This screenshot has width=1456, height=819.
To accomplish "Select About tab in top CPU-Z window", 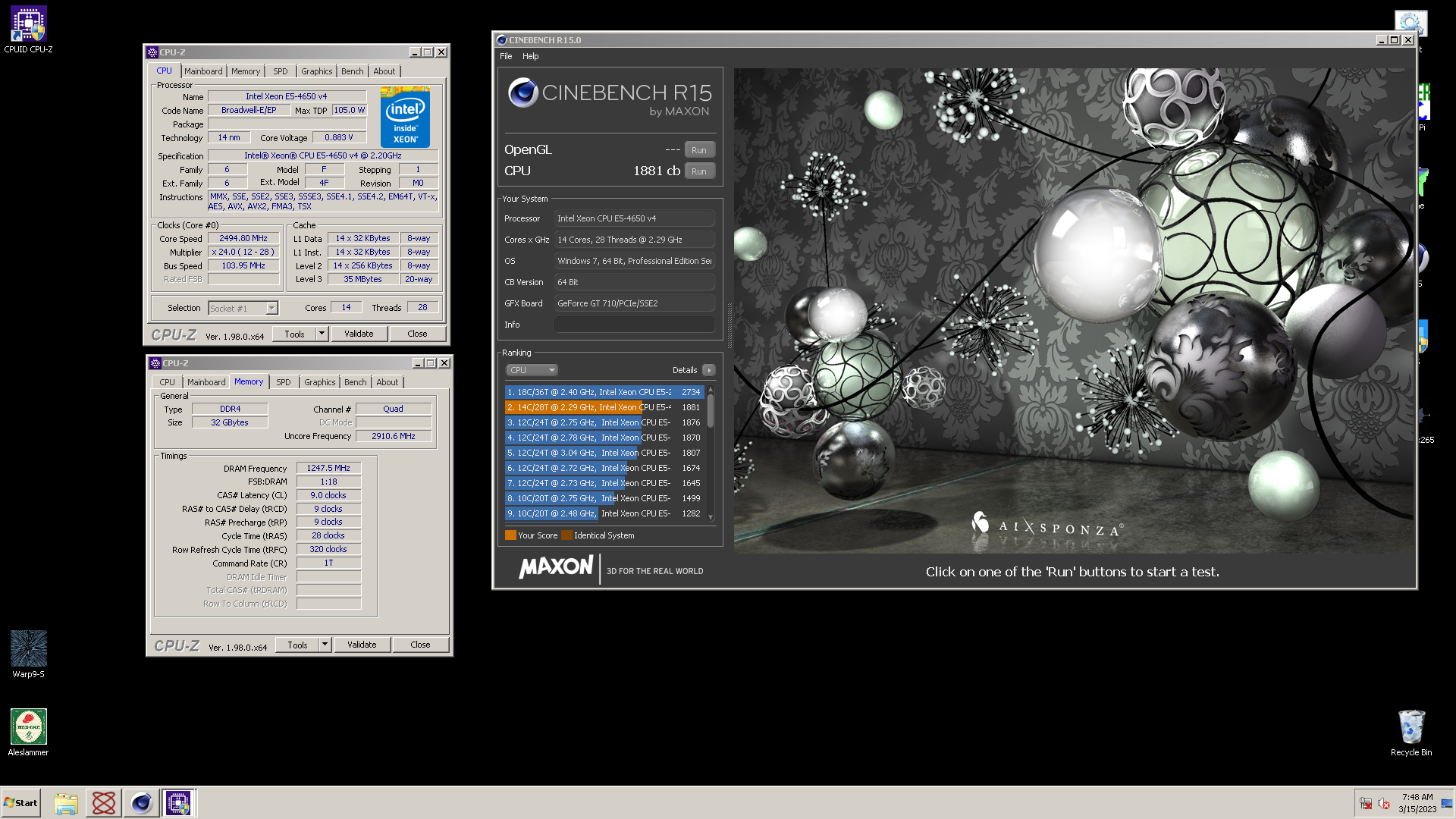I will [x=384, y=71].
